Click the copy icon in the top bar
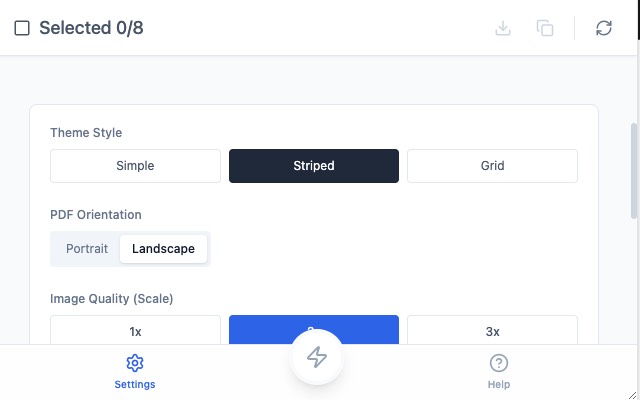 [545, 28]
